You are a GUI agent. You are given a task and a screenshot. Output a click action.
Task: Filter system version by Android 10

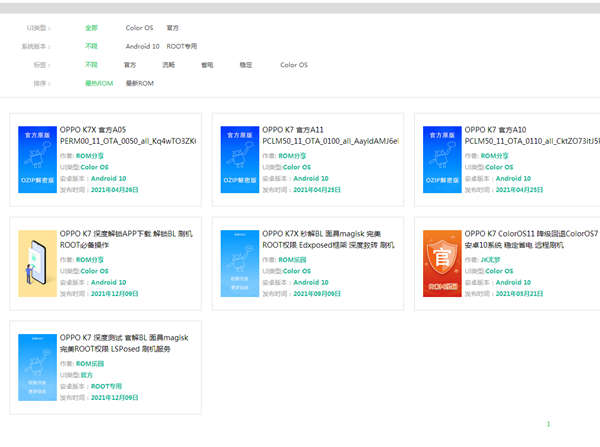(142, 46)
